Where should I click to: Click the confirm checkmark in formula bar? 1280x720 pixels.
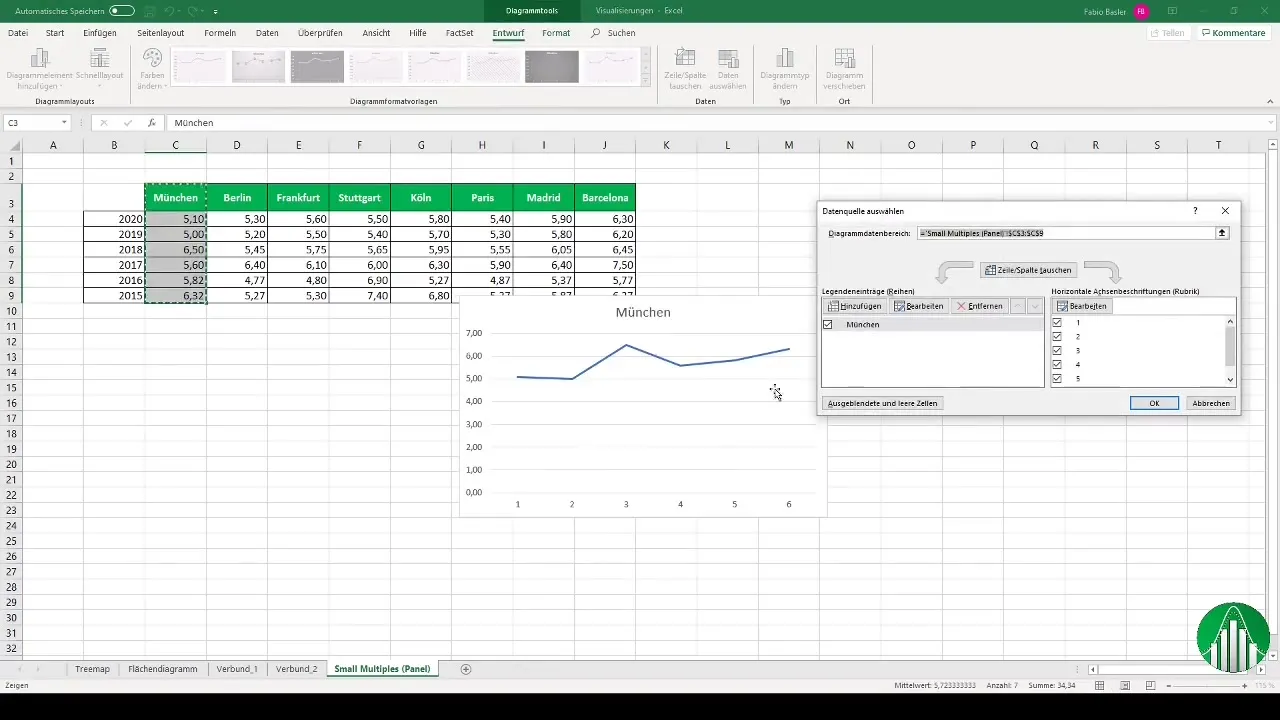[127, 123]
